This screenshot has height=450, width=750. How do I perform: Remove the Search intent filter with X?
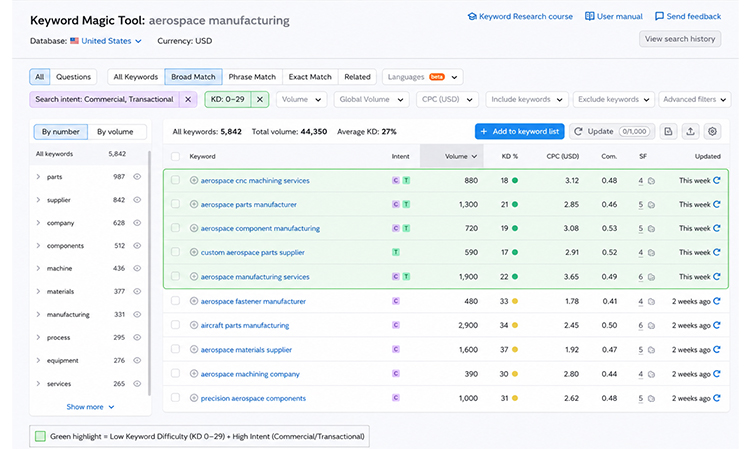(x=188, y=99)
